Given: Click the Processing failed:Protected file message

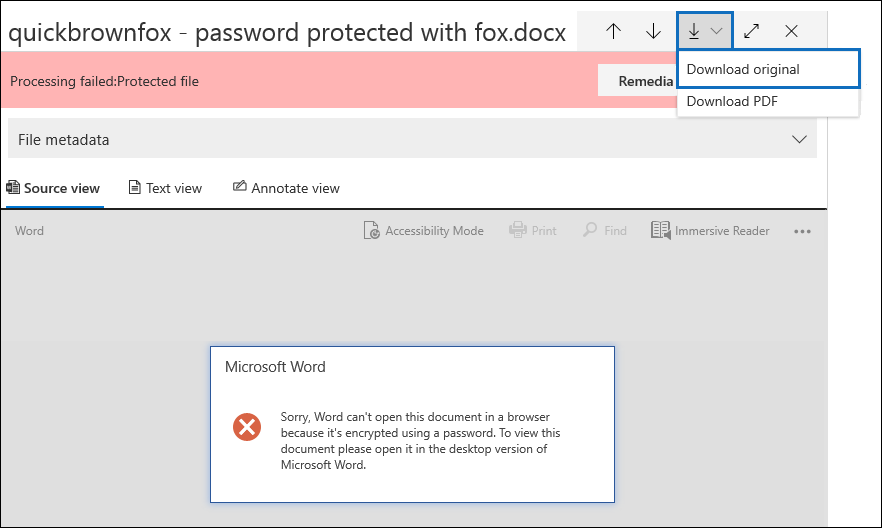Looking at the screenshot, I should (104, 81).
